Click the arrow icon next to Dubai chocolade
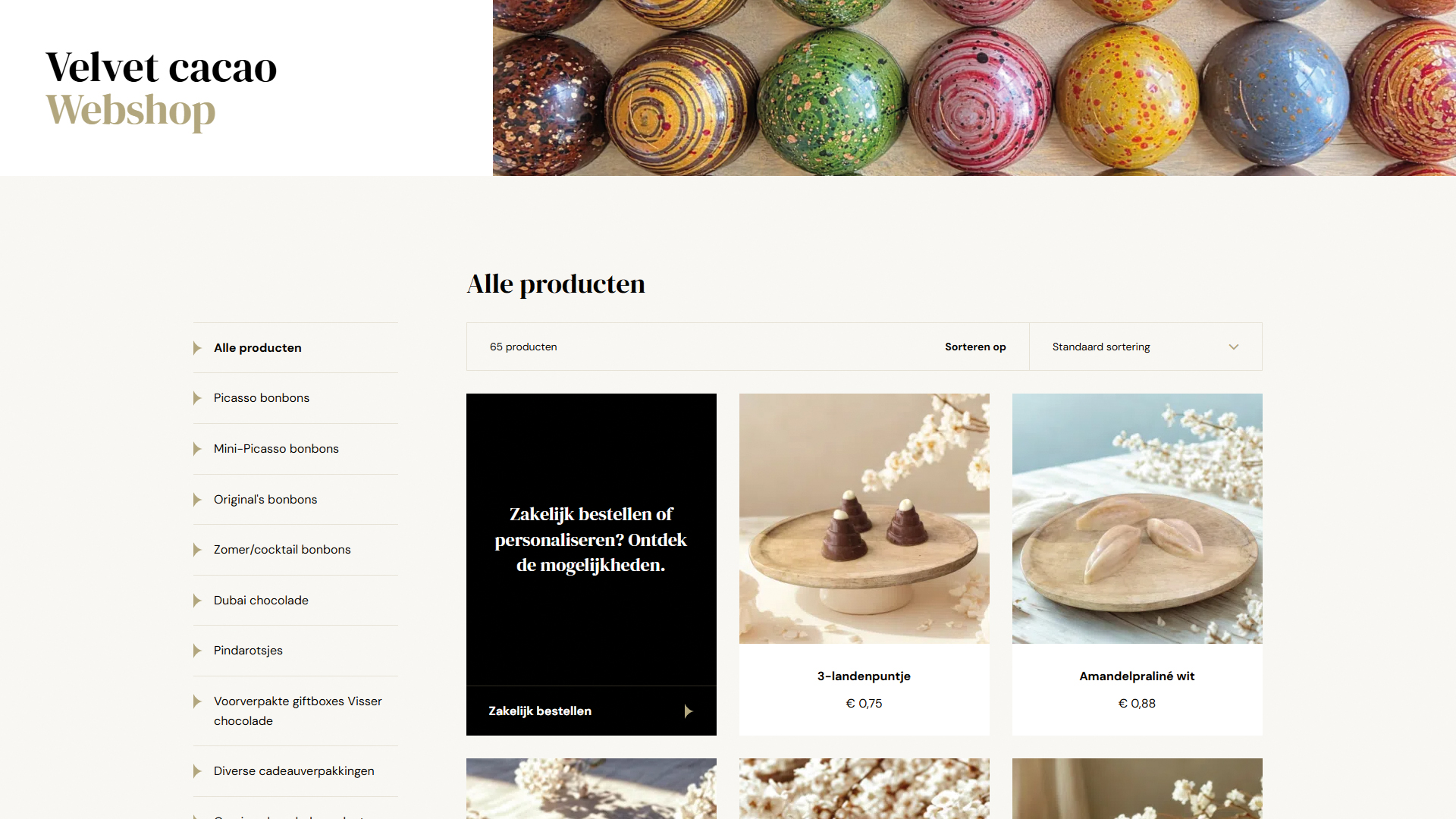 point(197,601)
